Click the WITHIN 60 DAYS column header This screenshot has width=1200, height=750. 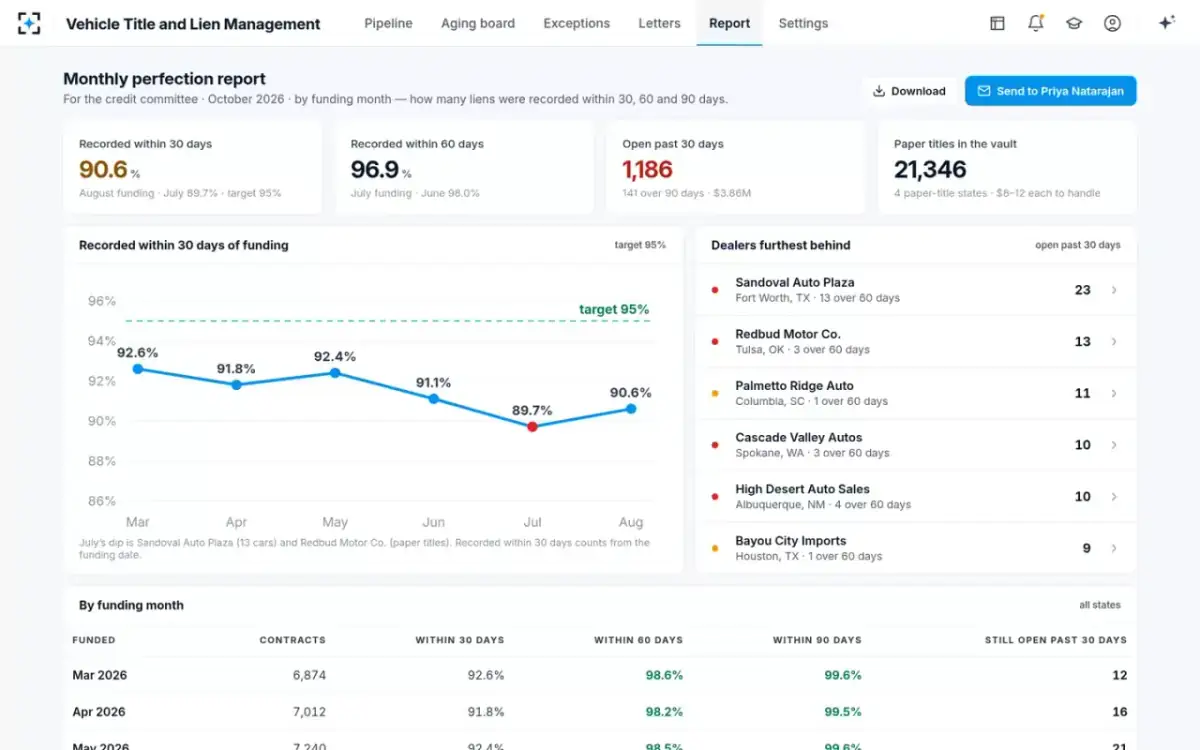pos(638,640)
